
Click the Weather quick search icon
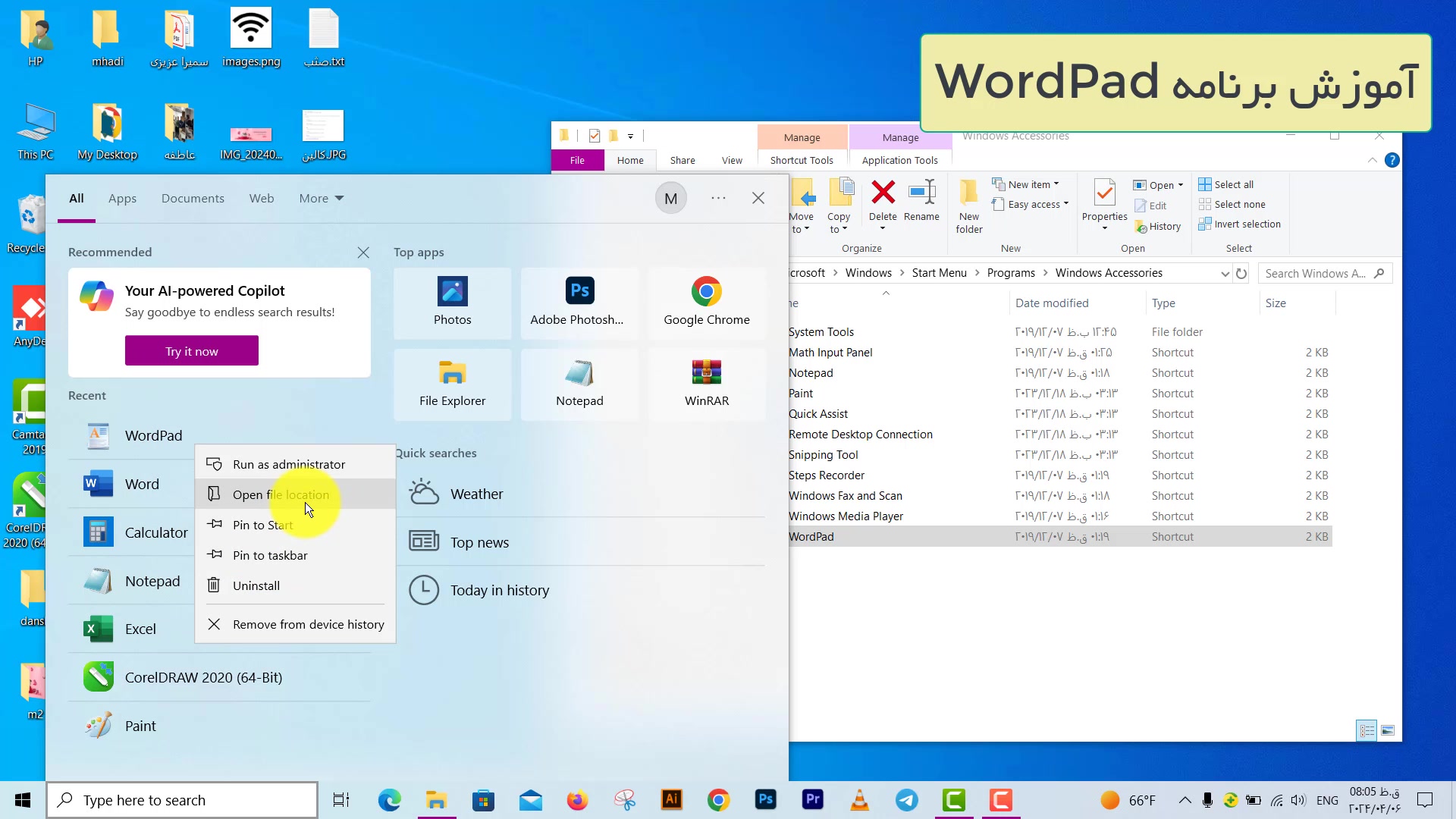click(424, 494)
